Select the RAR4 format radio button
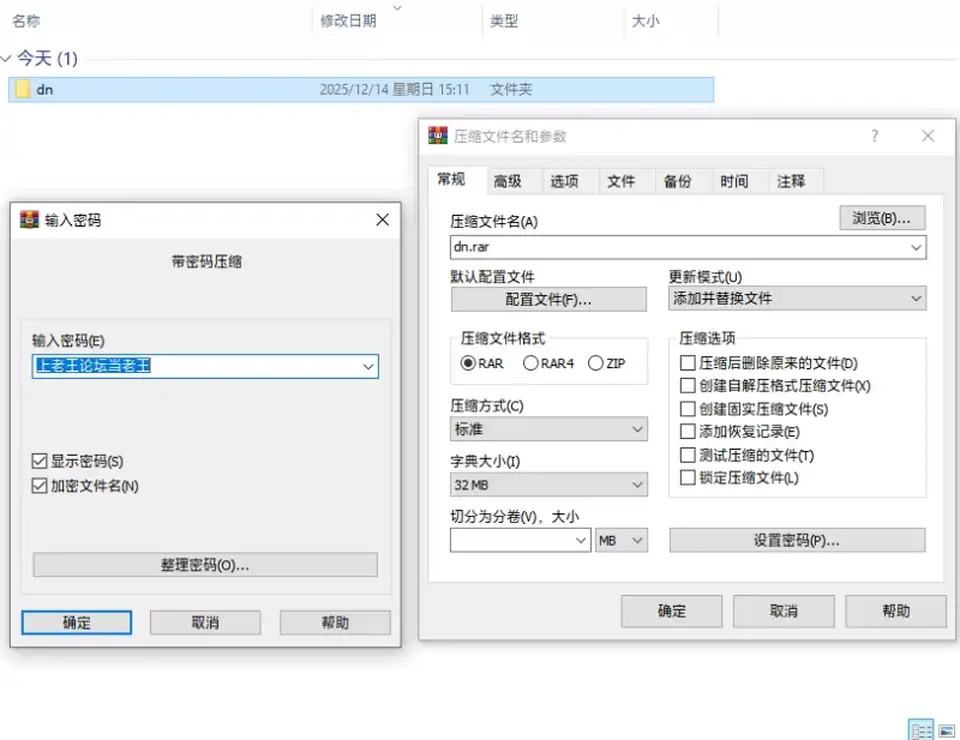This screenshot has width=960, height=740. [x=531, y=363]
